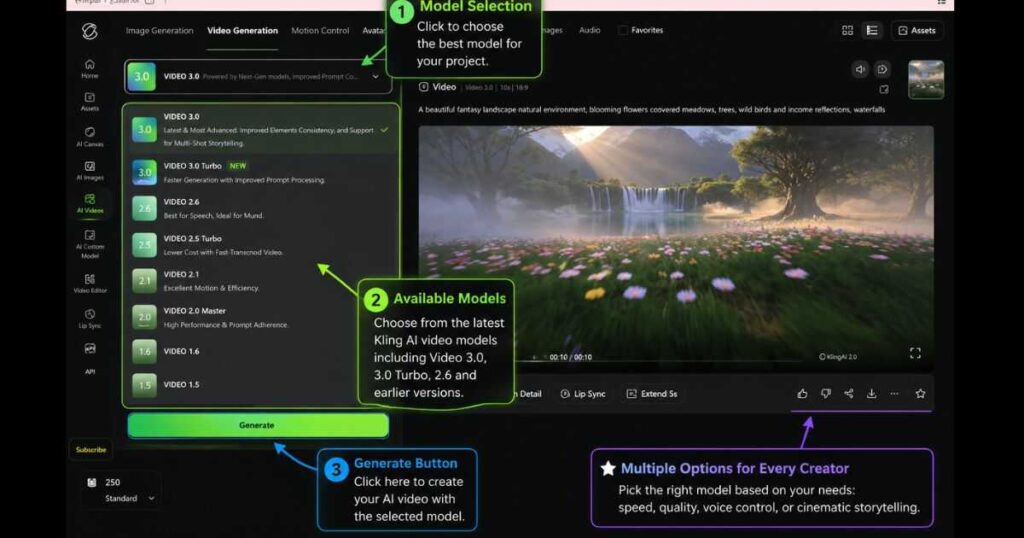
Task: Choose the VIDEO 2.6 model
Action: click(261, 208)
